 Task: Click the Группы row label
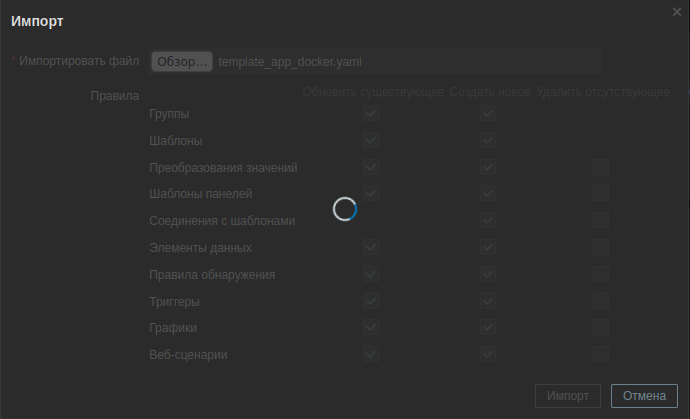[x=169, y=114]
